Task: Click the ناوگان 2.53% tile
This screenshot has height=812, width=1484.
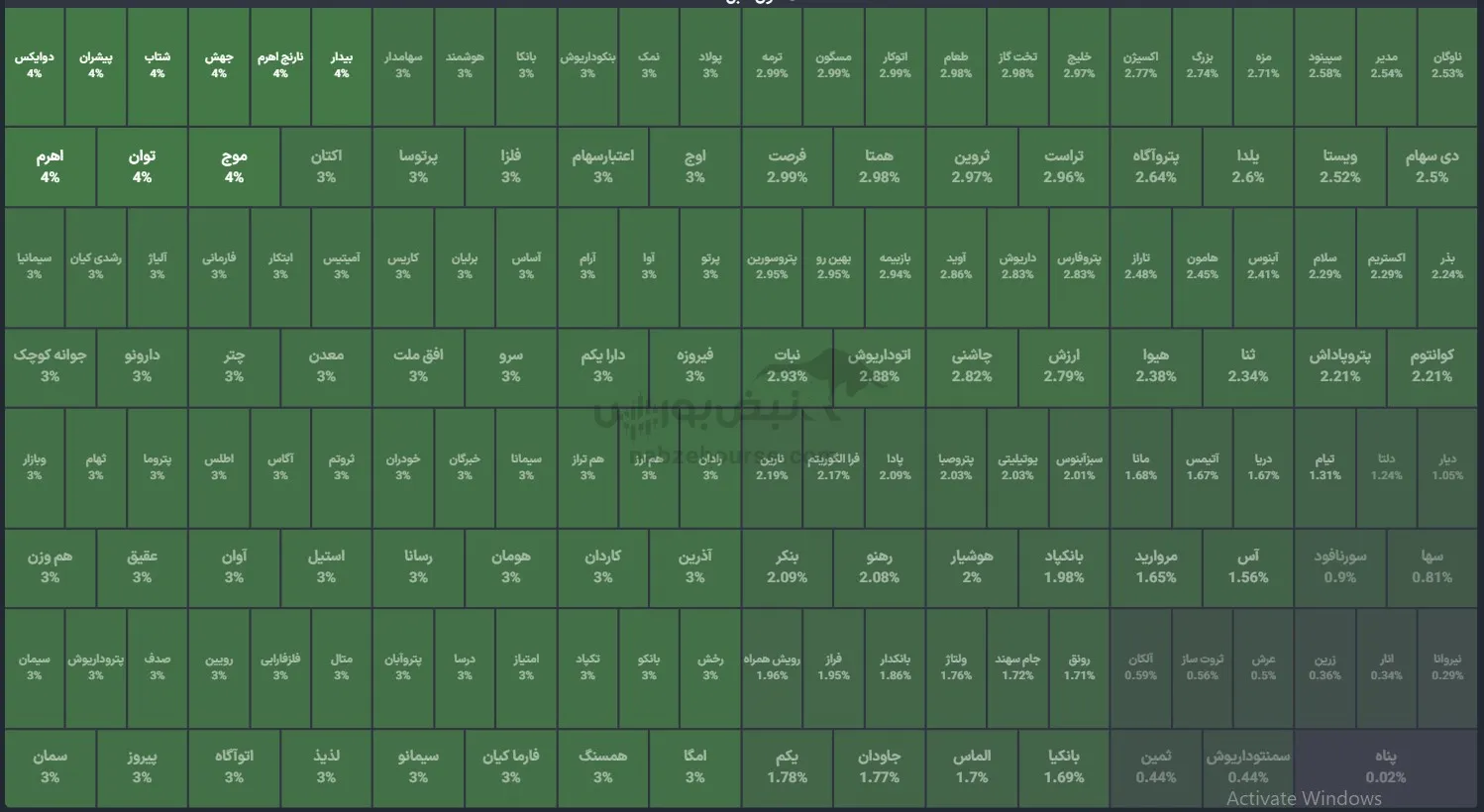Action: point(1447,65)
